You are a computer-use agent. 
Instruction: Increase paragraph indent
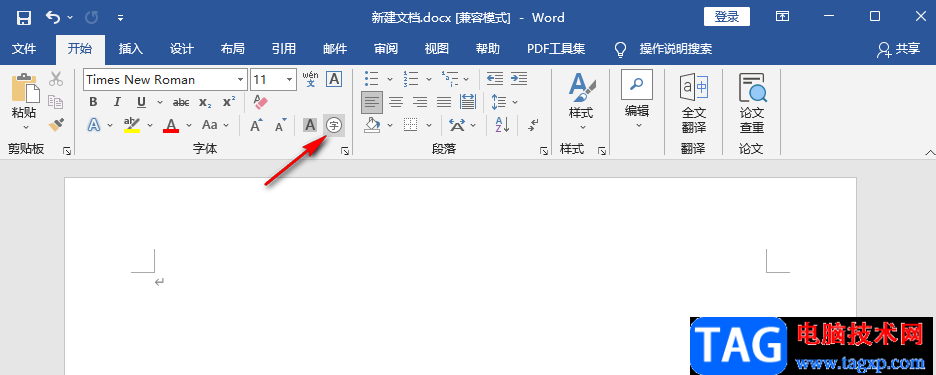tap(519, 79)
